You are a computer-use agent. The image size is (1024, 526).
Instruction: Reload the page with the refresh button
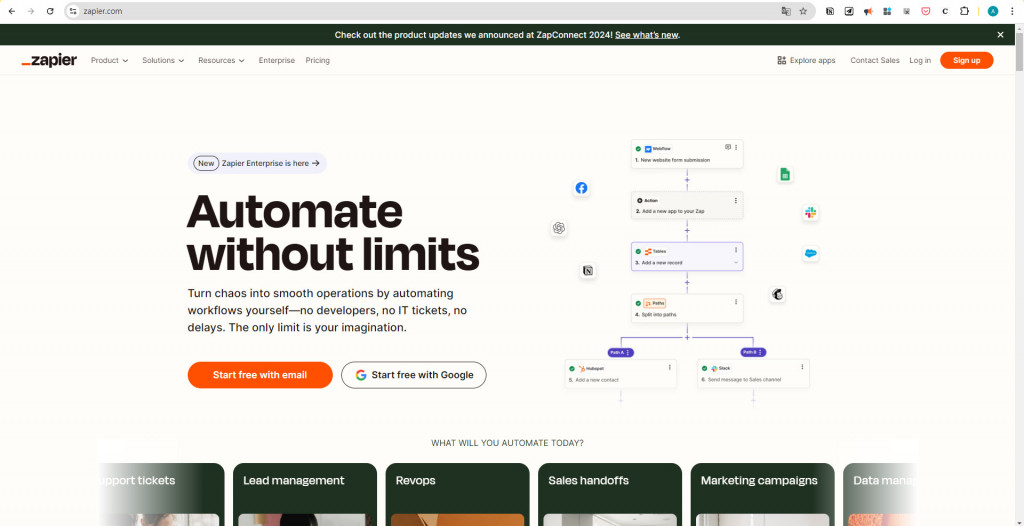click(x=50, y=11)
